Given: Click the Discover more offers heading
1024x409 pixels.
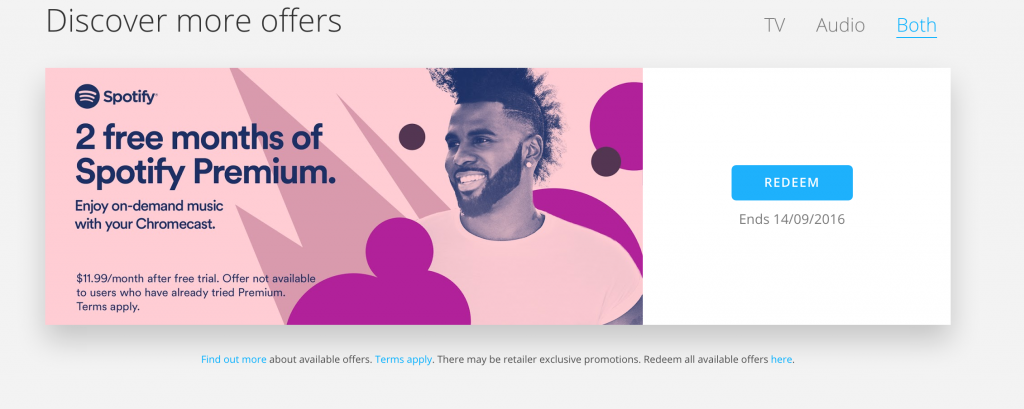Looking at the screenshot, I should pyautogui.click(x=193, y=21).
